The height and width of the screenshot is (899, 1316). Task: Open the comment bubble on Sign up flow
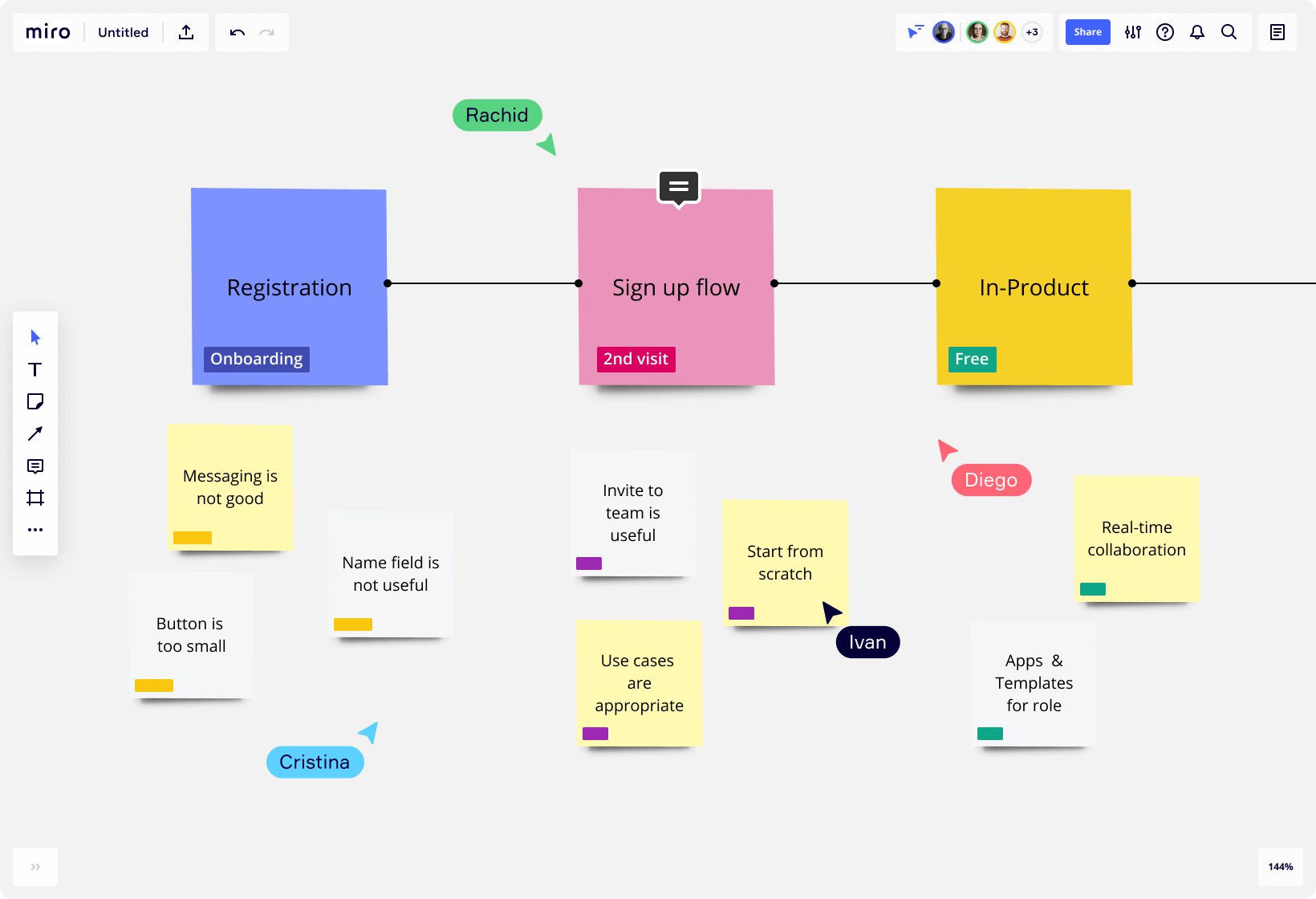(x=679, y=188)
